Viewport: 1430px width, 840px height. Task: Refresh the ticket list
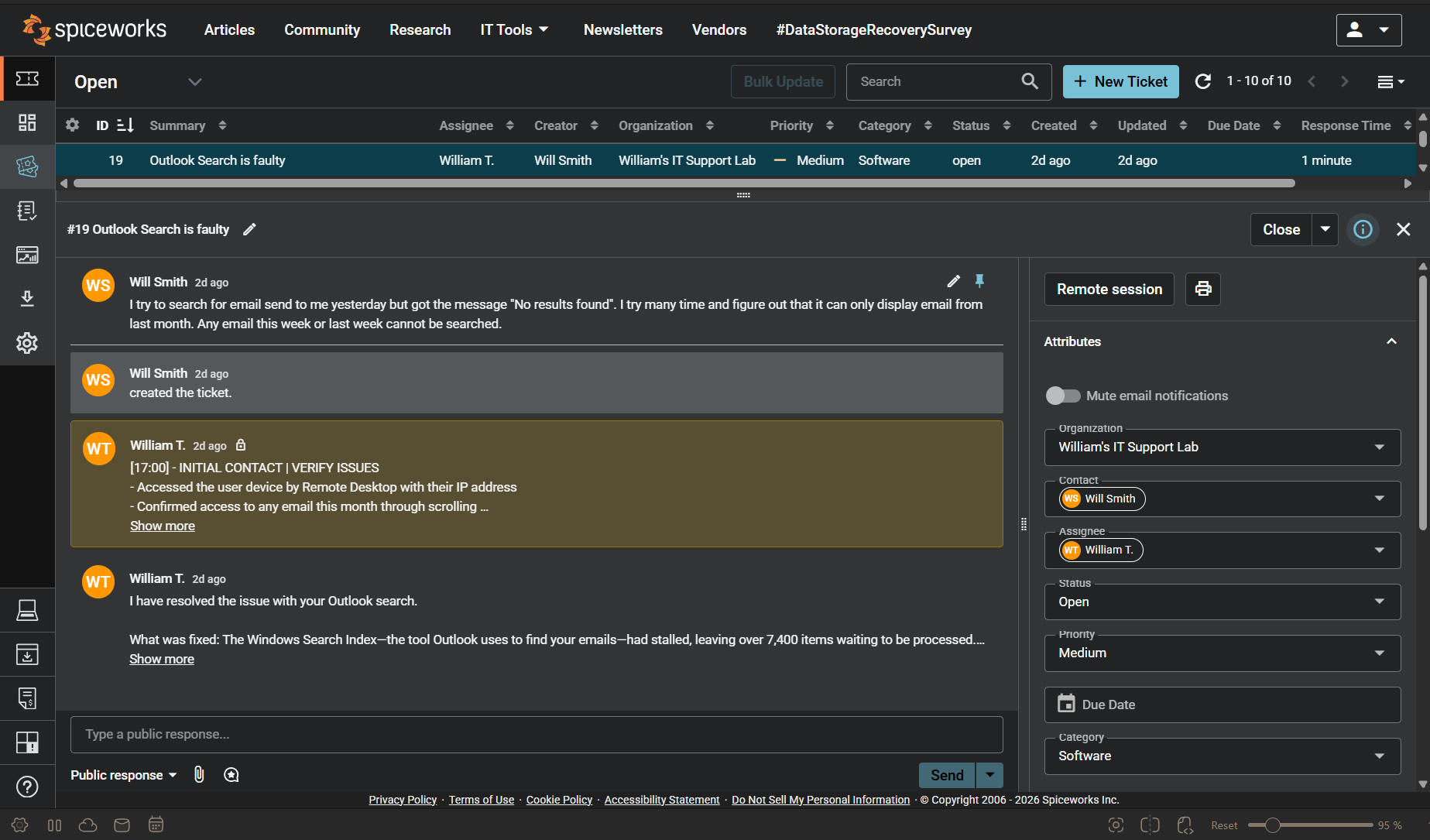coord(1202,81)
